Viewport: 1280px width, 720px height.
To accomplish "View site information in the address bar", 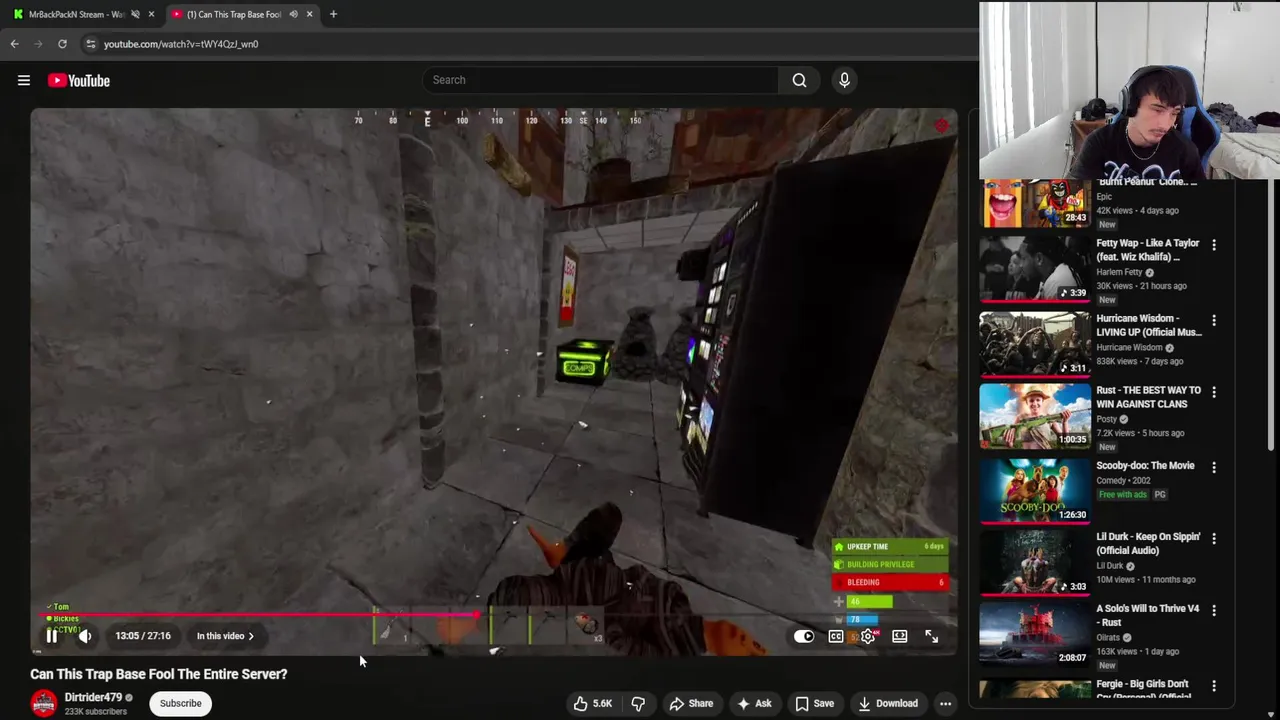I will pos(90,44).
